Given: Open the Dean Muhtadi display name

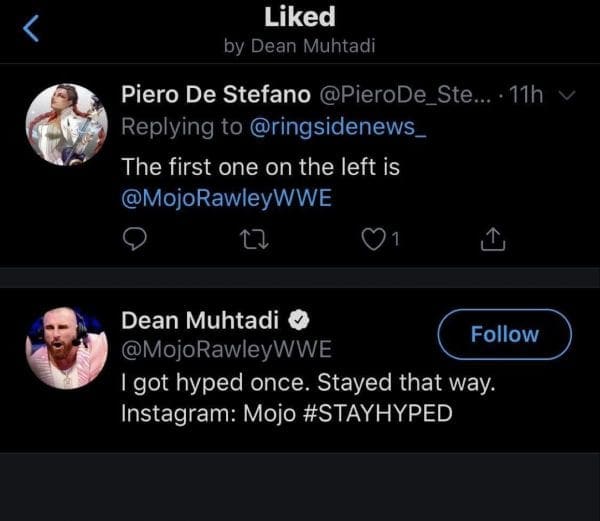Looking at the screenshot, I should pos(200,321).
